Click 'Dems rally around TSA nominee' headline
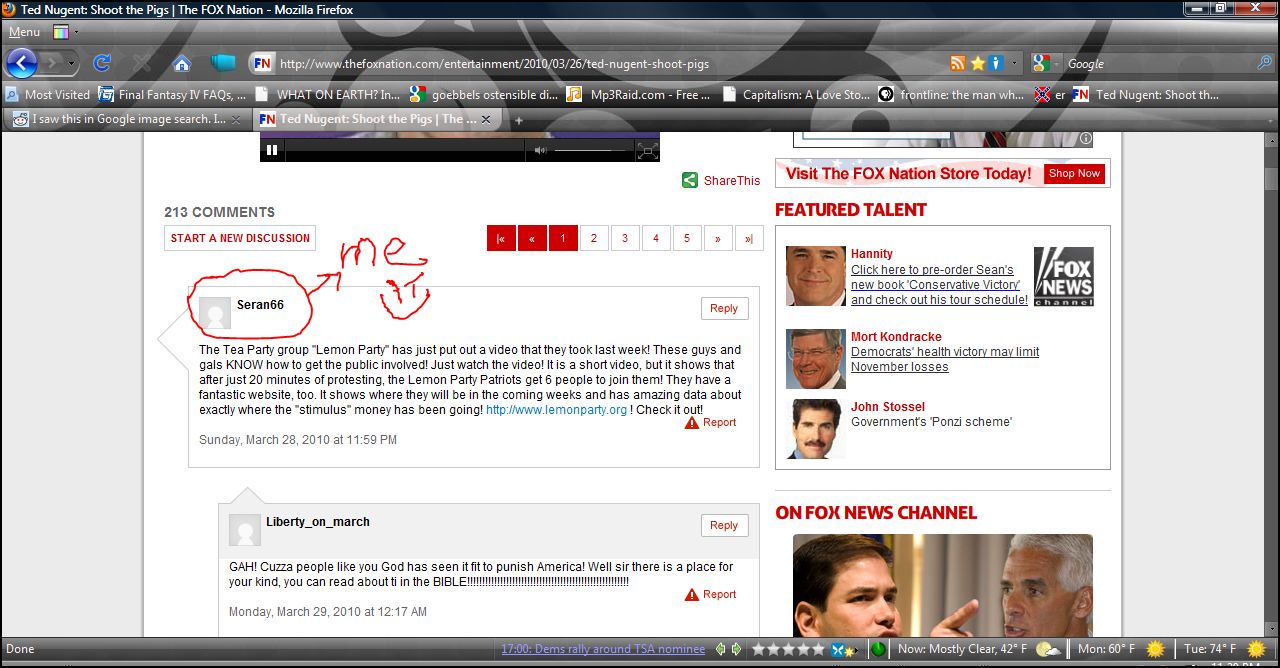Image resolution: width=1280 pixels, height=668 pixels. coord(603,649)
